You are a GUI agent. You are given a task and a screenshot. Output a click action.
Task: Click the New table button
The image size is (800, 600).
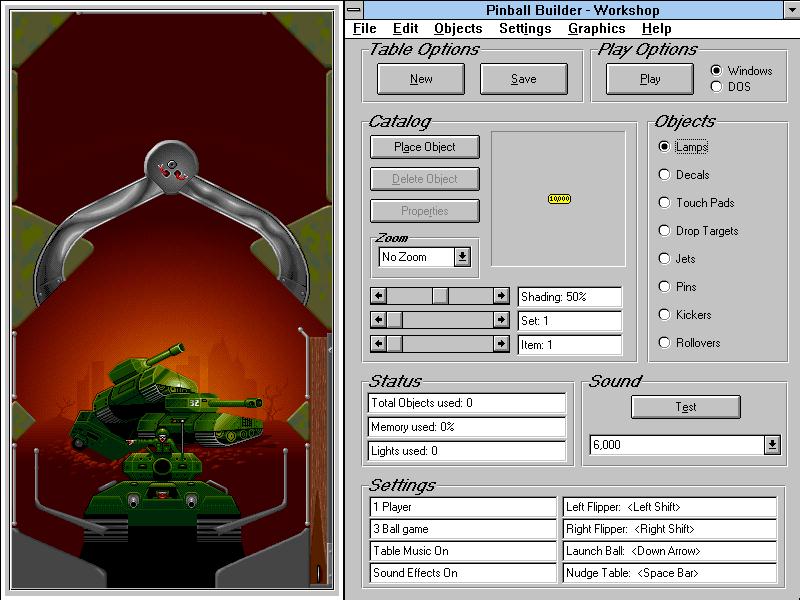click(x=421, y=79)
